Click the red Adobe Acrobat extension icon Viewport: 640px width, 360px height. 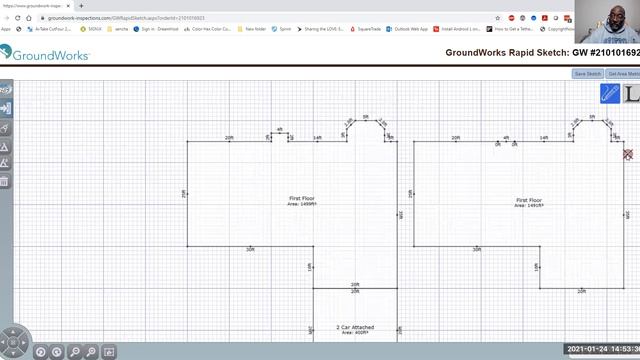tap(544, 18)
